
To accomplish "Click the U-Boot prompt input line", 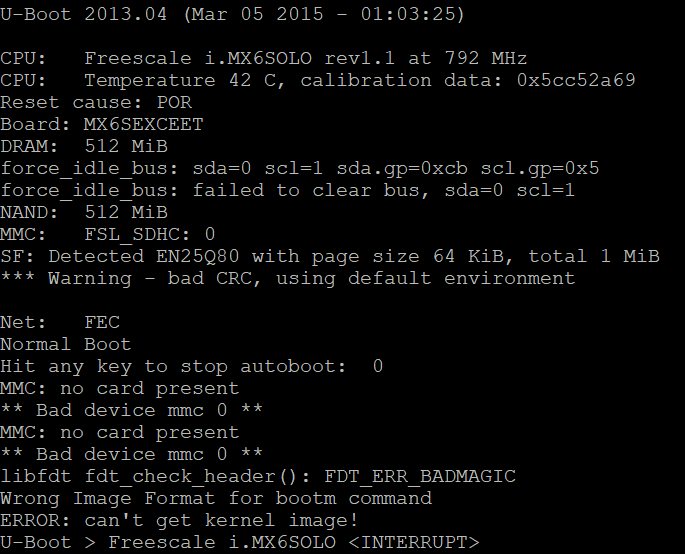I will [239, 542].
